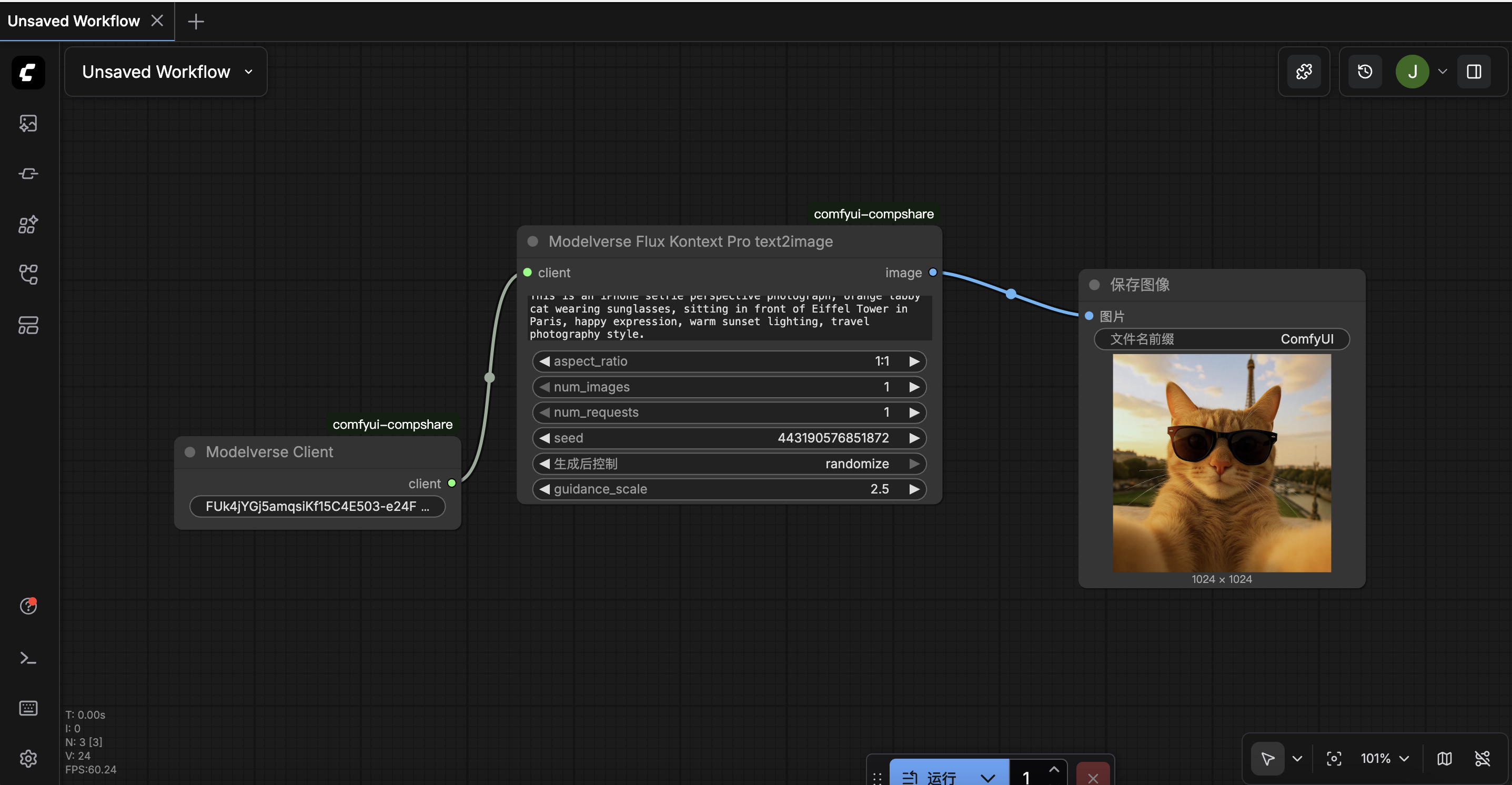The width and height of the screenshot is (1512, 785).
Task: Open the workflows sidebar panel
Action: (x=28, y=274)
